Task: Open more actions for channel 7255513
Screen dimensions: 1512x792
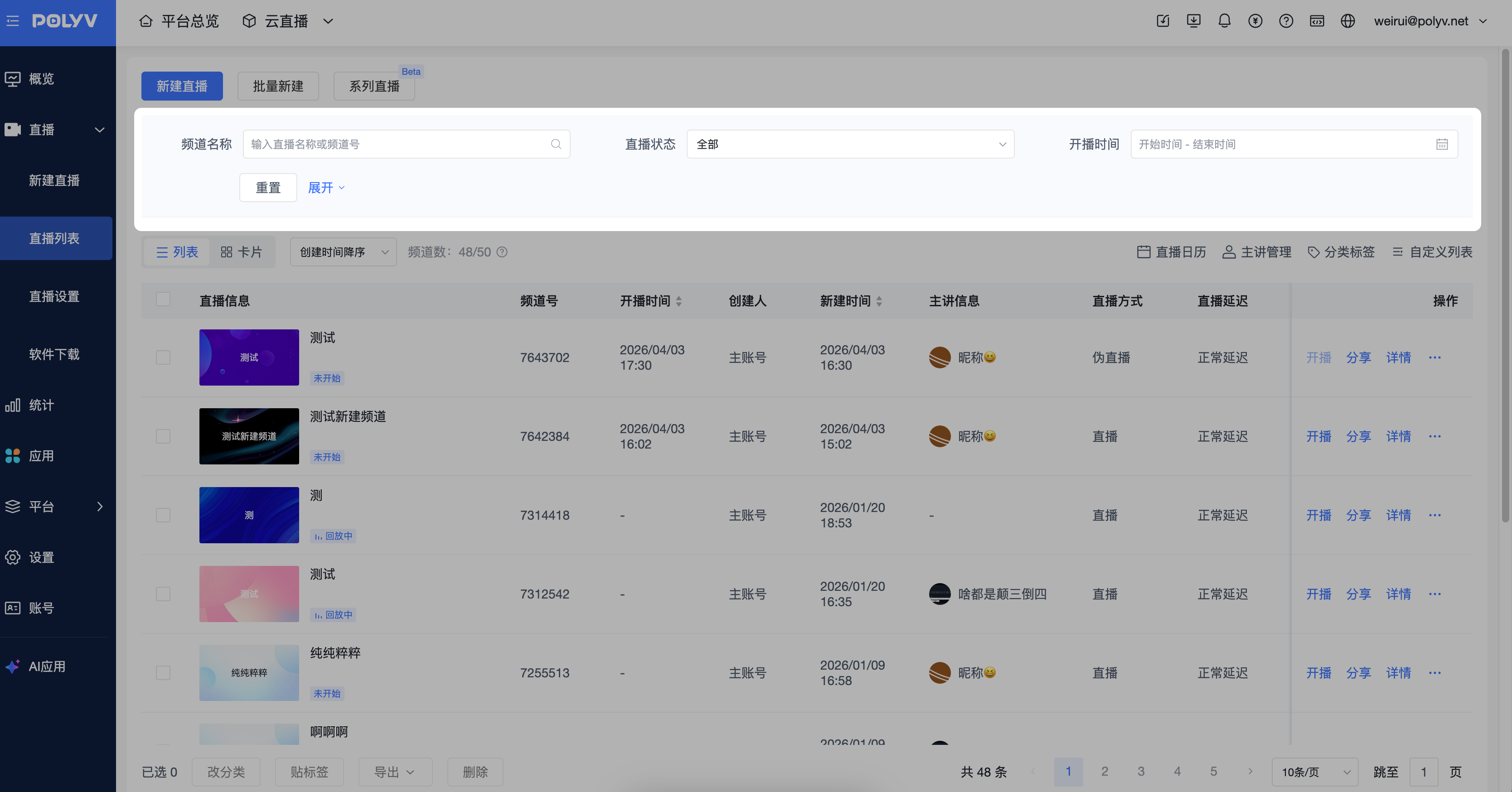Action: (x=1434, y=673)
